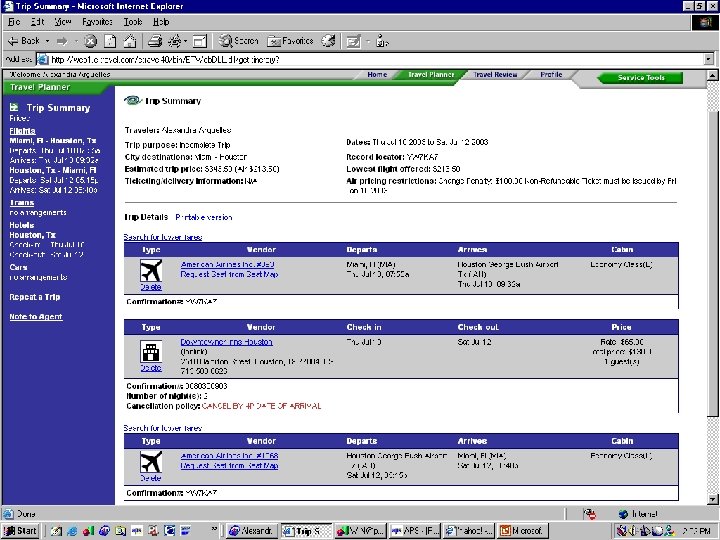Click the page scrollbar up arrow
This screenshot has height=540, width=720.
[x=712, y=75]
